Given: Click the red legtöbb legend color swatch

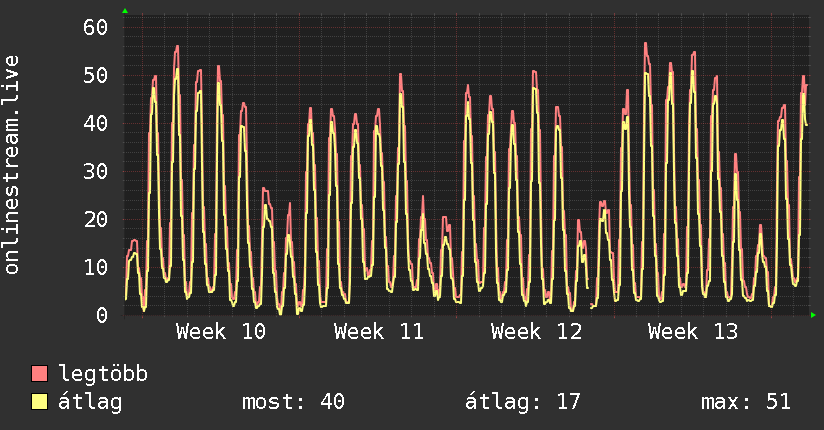Looking at the screenshot, I should pos(40,374).
